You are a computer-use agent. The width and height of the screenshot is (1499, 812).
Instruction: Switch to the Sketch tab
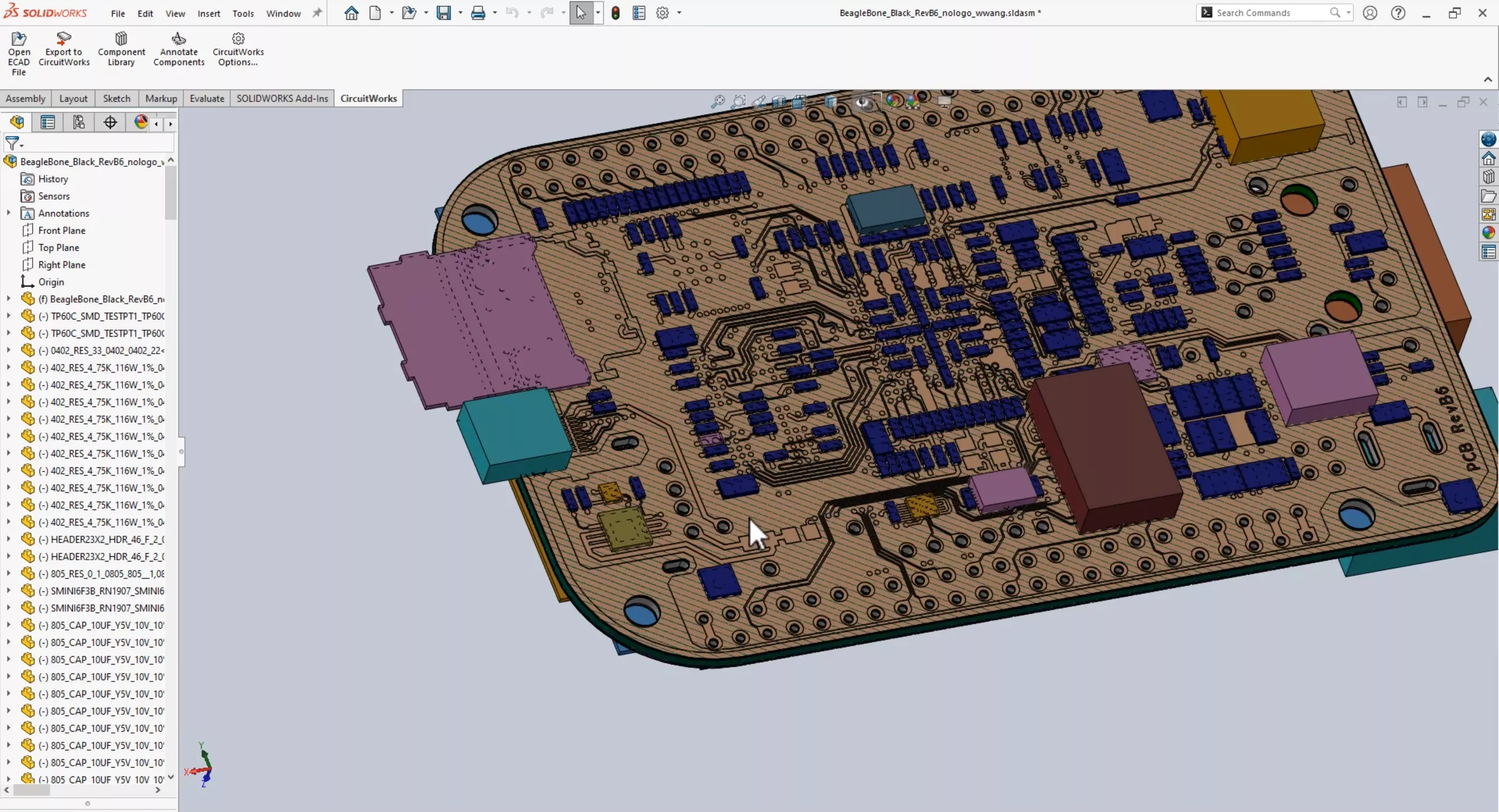coord(115,98)
